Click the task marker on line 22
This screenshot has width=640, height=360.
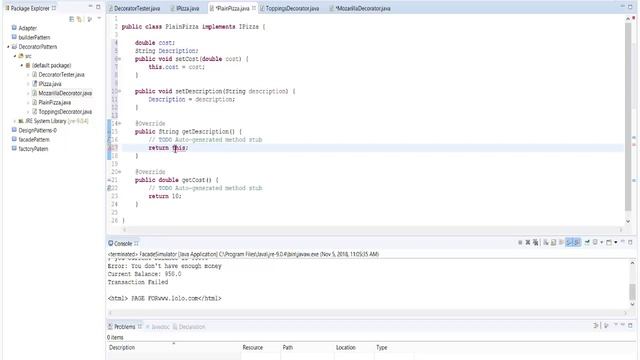[x=109, y=188]
